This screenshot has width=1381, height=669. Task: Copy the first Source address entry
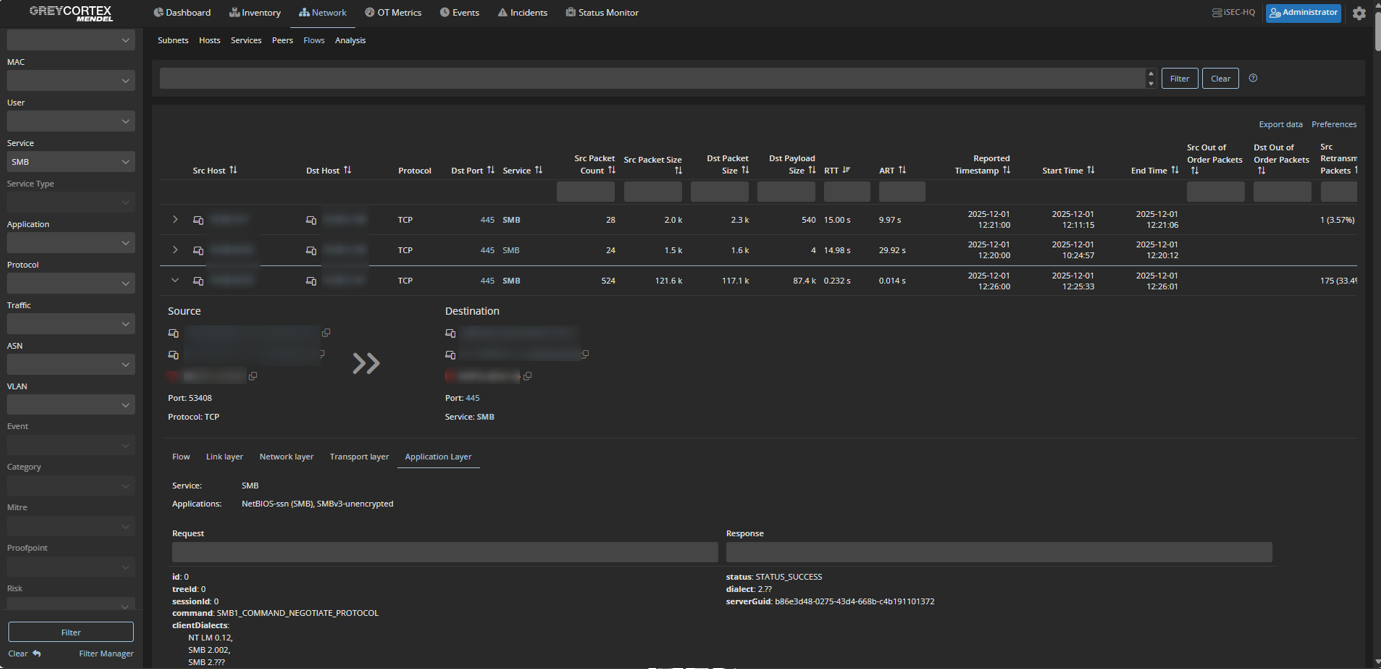tap(326, 333)
